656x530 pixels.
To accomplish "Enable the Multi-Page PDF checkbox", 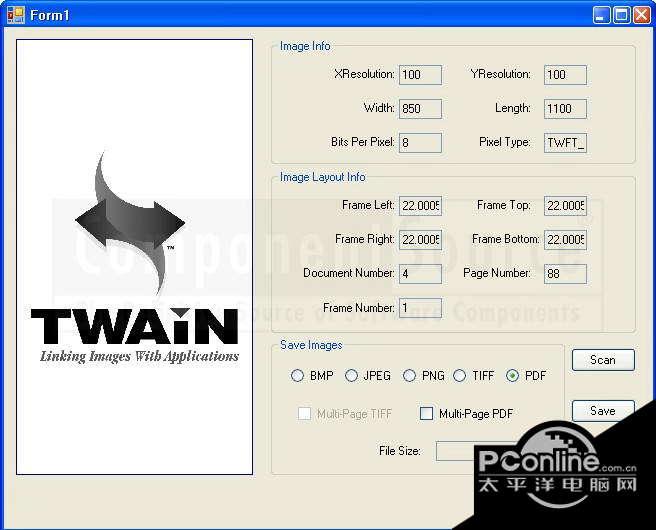I will click(x=426, y=413).
